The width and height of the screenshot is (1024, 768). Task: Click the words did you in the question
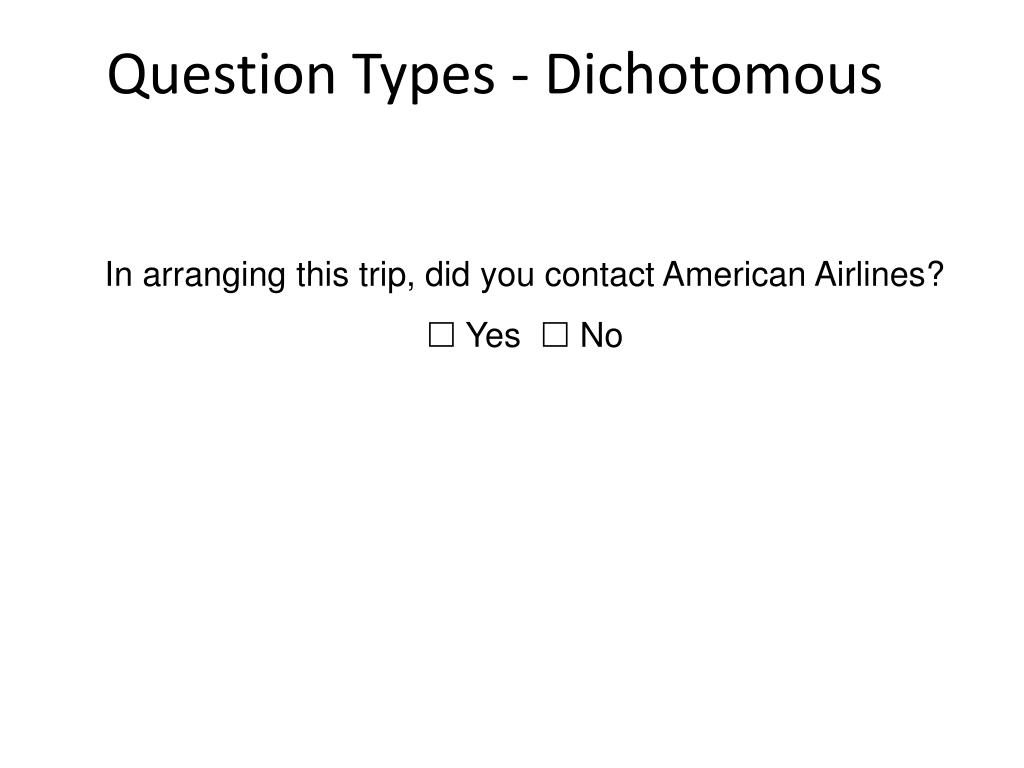(479, 276)
